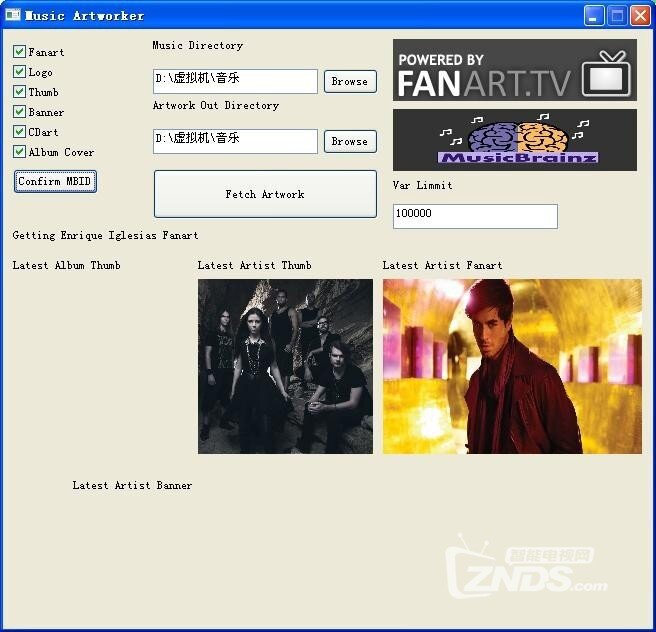
Task: Click the Music Artworker title bar icon
Action: (x=13, y=15)
